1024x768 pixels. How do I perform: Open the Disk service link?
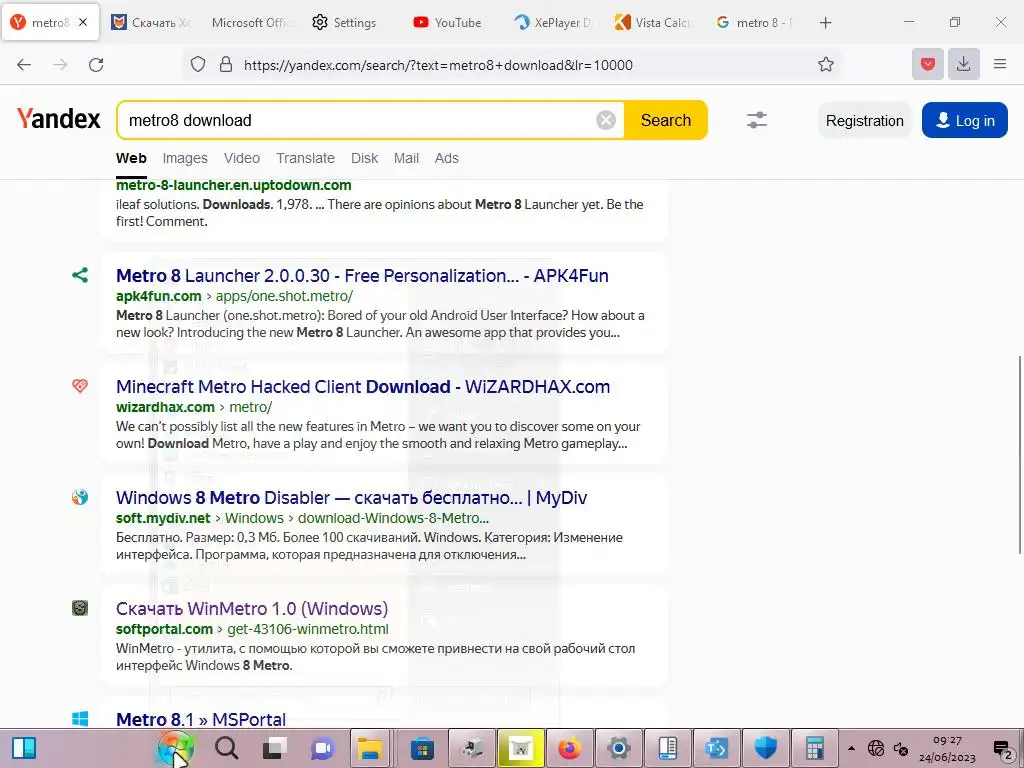click(364, 158)
